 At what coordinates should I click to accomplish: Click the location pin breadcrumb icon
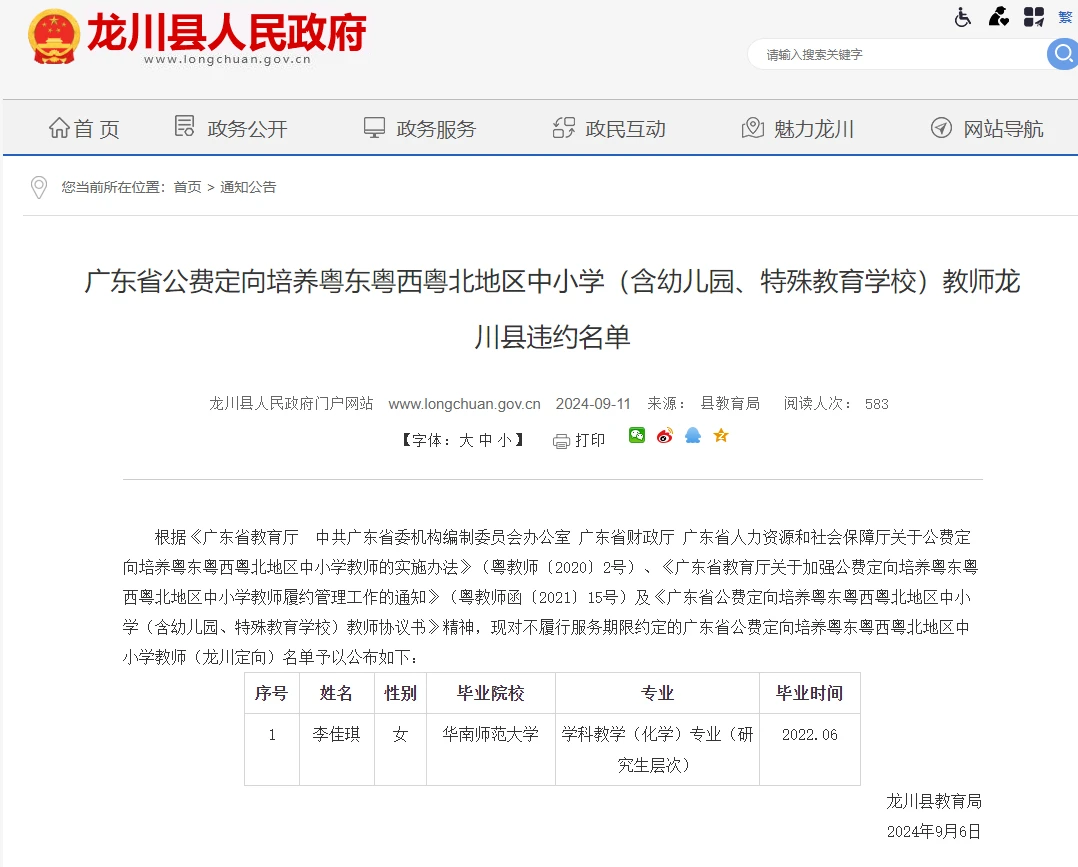[x=39, y=187]
